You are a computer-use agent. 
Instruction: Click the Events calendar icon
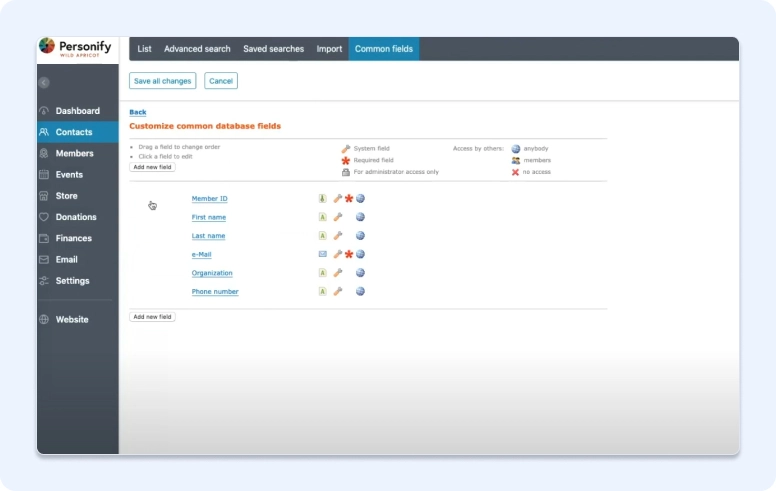(44, 175)
